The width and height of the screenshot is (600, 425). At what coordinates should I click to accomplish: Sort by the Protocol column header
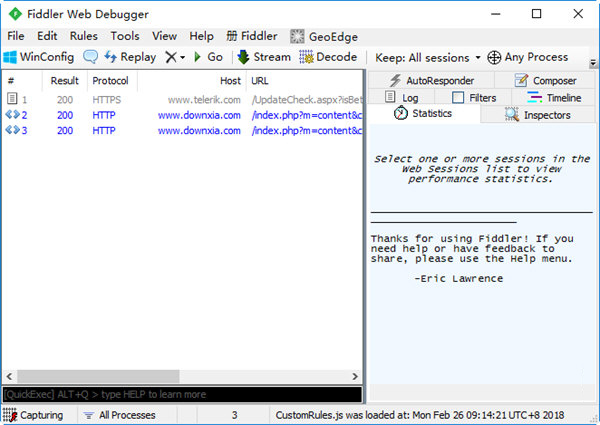click(x=111, y=81)
